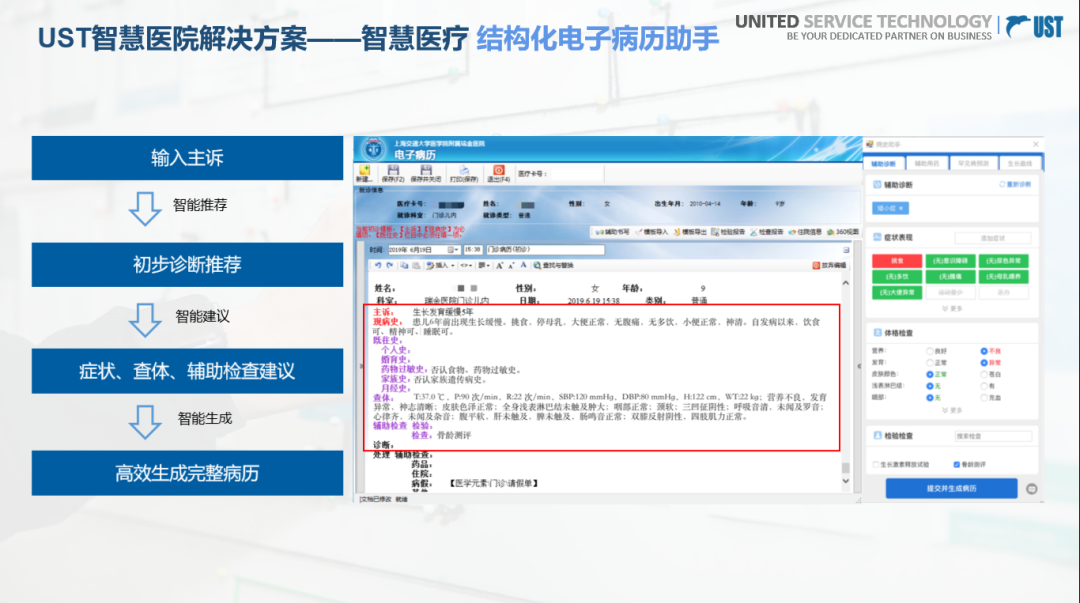
Task: Click the 医疗卡号 toolbar input field
Action: click(x=577, y=174)
